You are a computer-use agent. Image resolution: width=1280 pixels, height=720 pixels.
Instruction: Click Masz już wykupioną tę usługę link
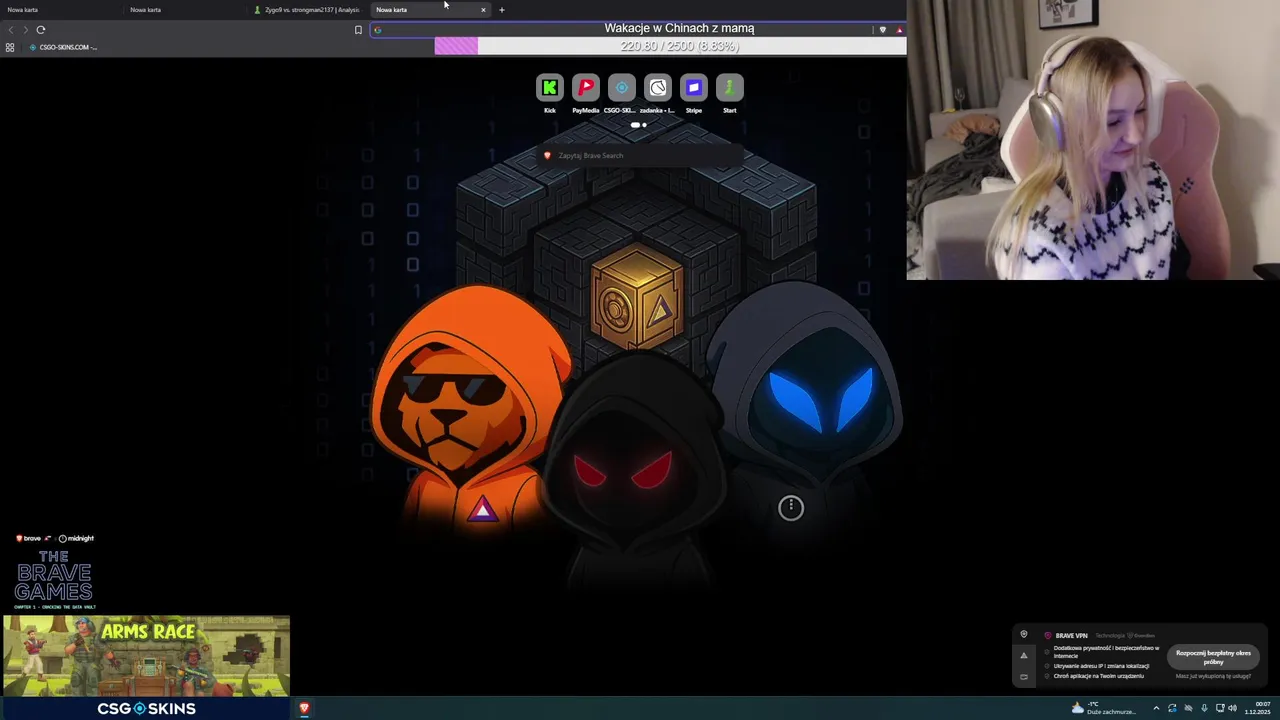[1213, 676]
